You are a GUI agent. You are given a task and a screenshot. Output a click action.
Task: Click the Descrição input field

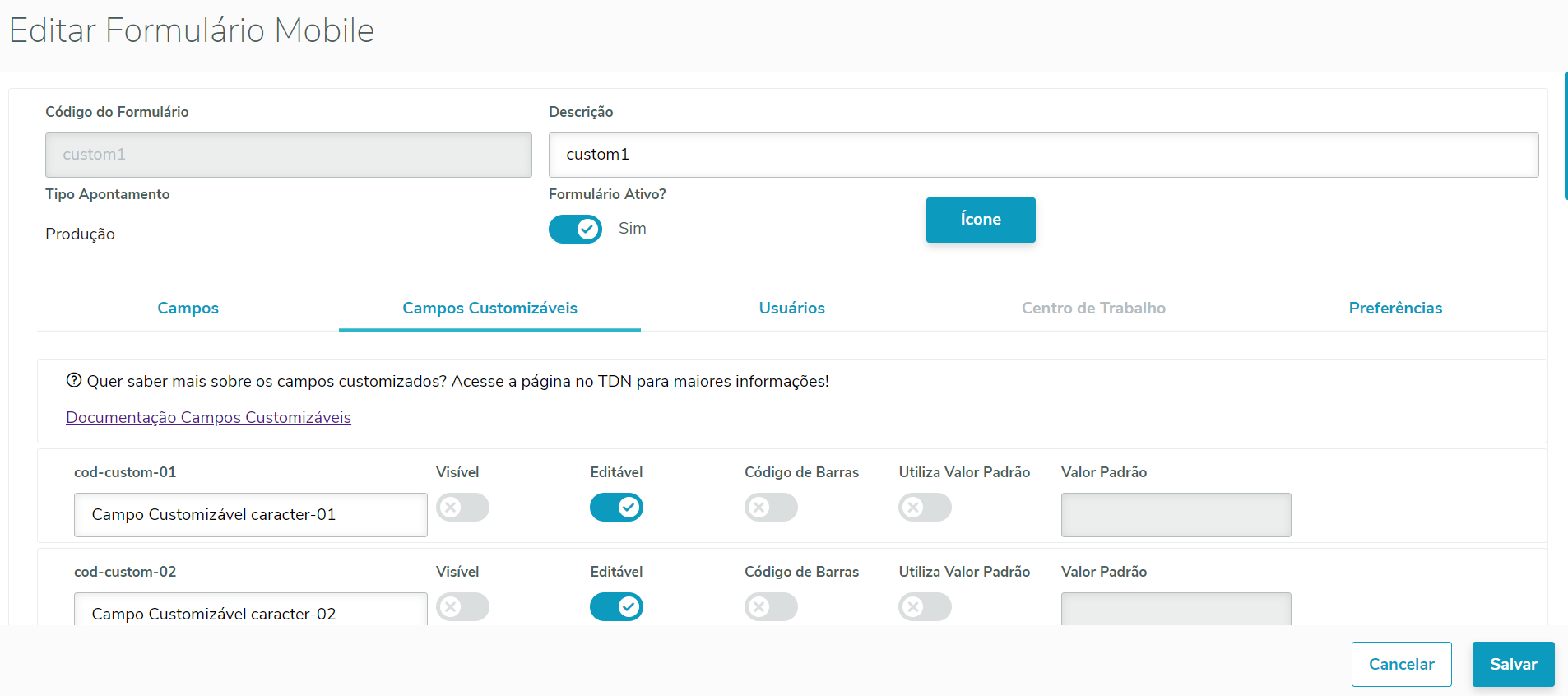[x=1043, y=155]
